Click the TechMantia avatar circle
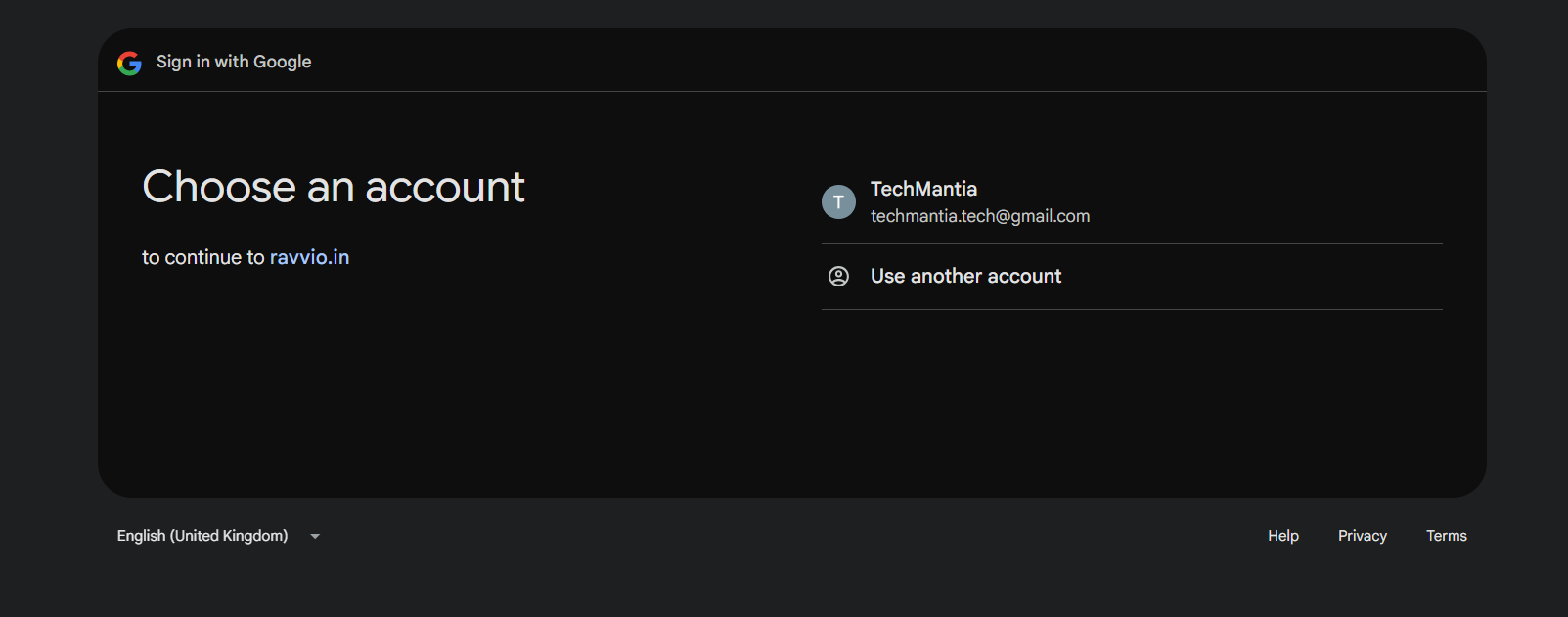 [838, 201]
